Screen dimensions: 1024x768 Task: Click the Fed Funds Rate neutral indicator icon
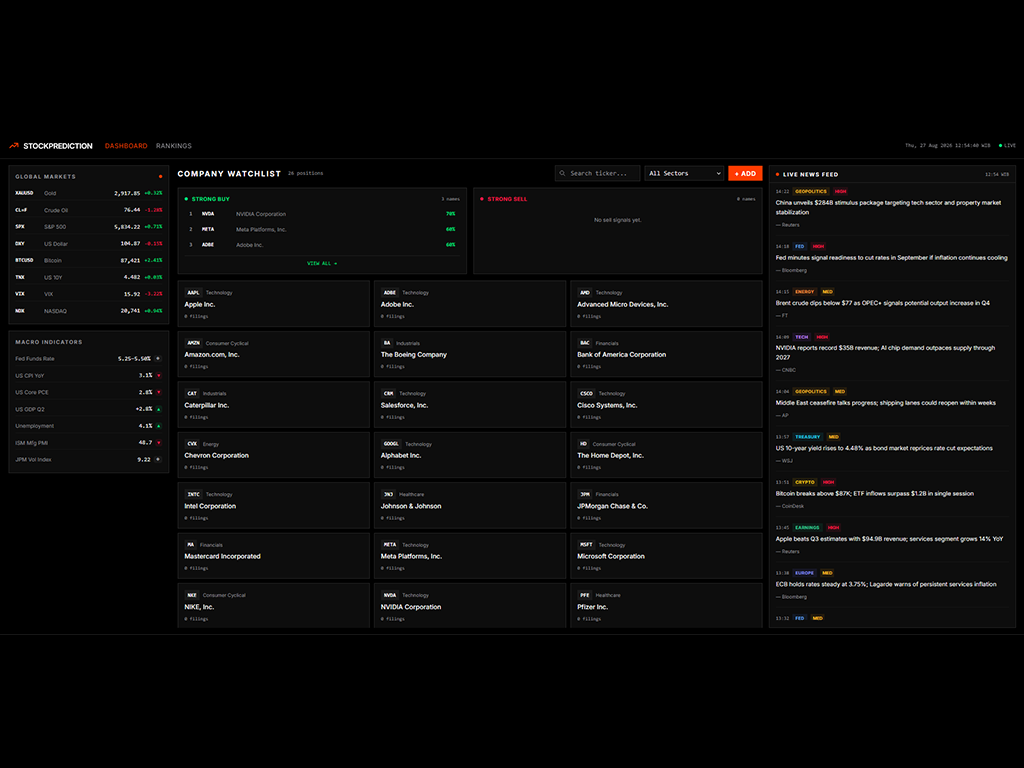[x=158, y=359]
